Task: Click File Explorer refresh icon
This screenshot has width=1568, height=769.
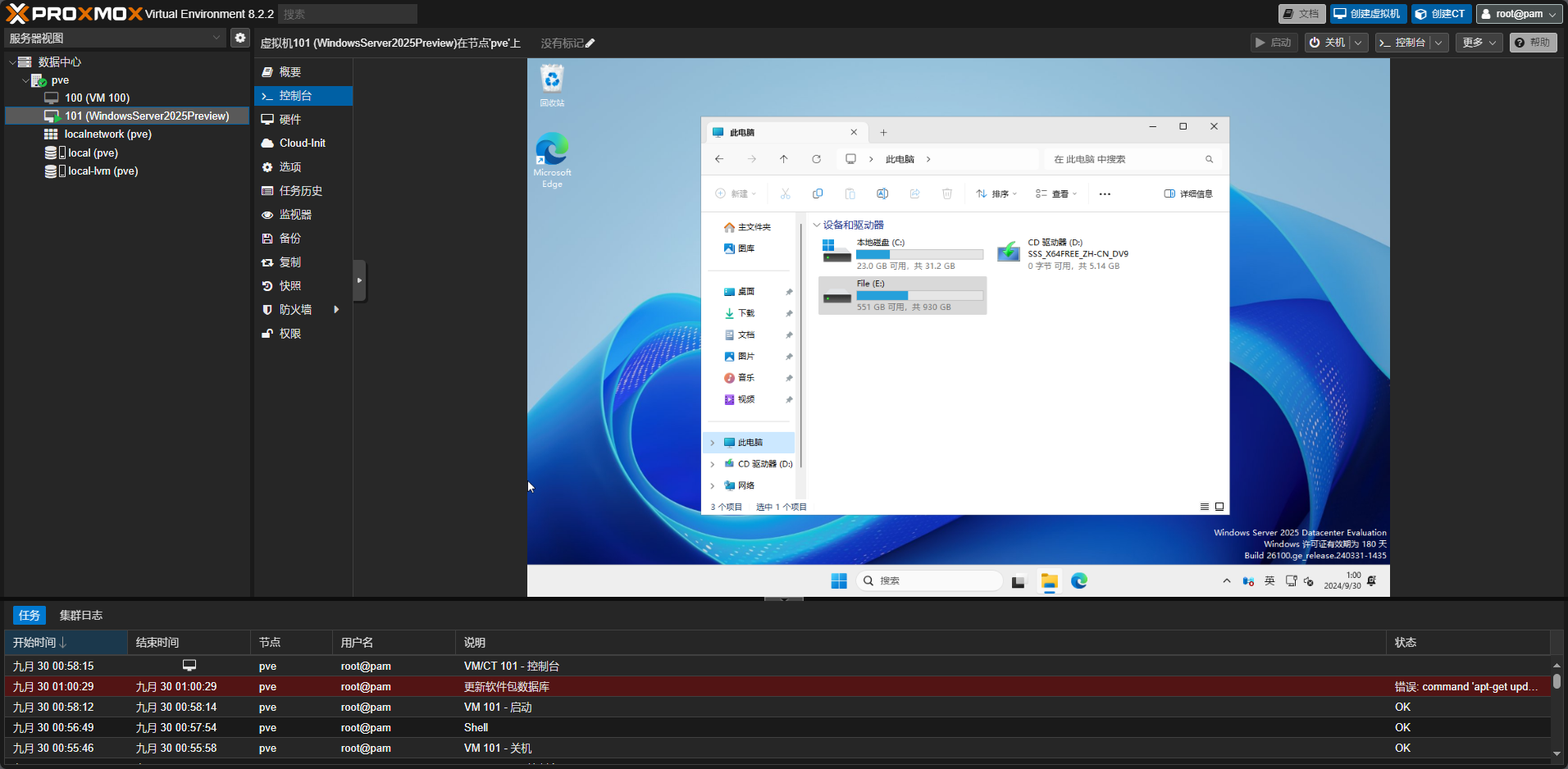Action: (816, 159)
